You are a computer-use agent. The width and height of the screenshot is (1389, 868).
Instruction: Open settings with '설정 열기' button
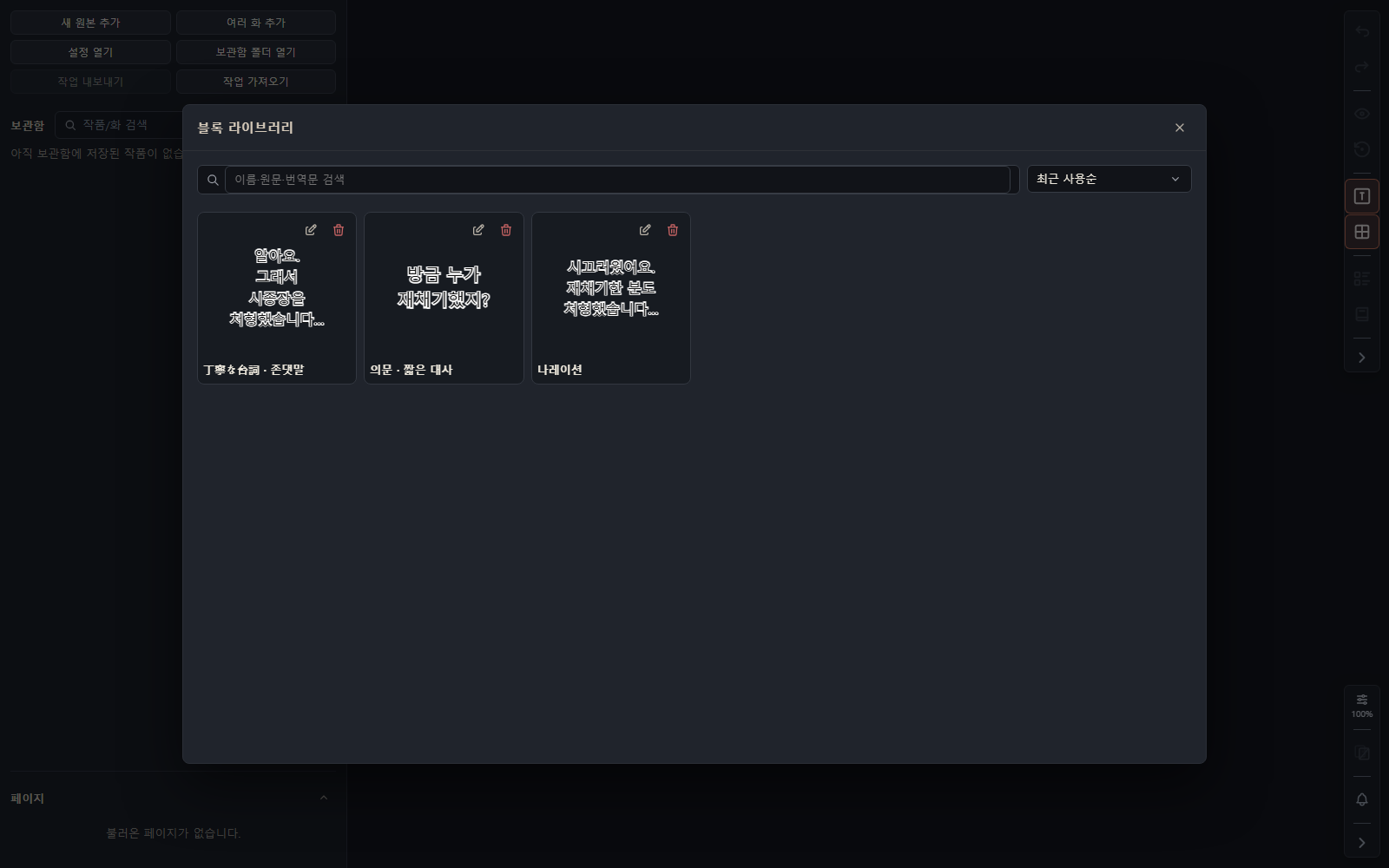coord(90,52)
